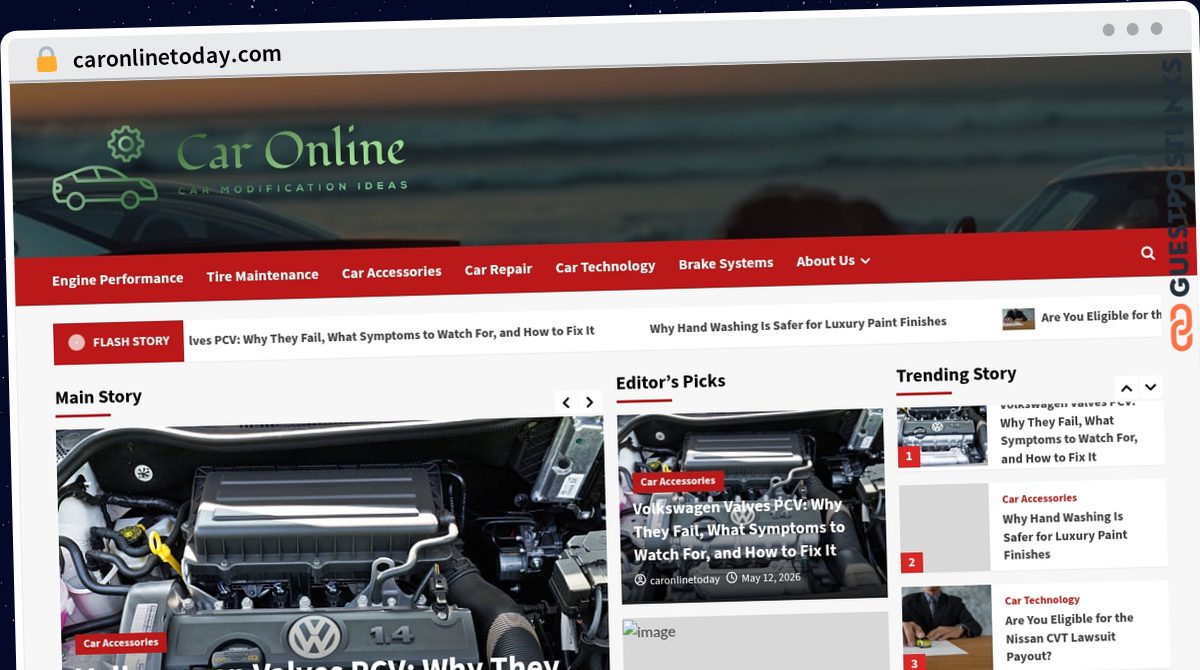Click the May 12, 2026 date link
The image size is (1200, 670).
click(x=770, y=577)
